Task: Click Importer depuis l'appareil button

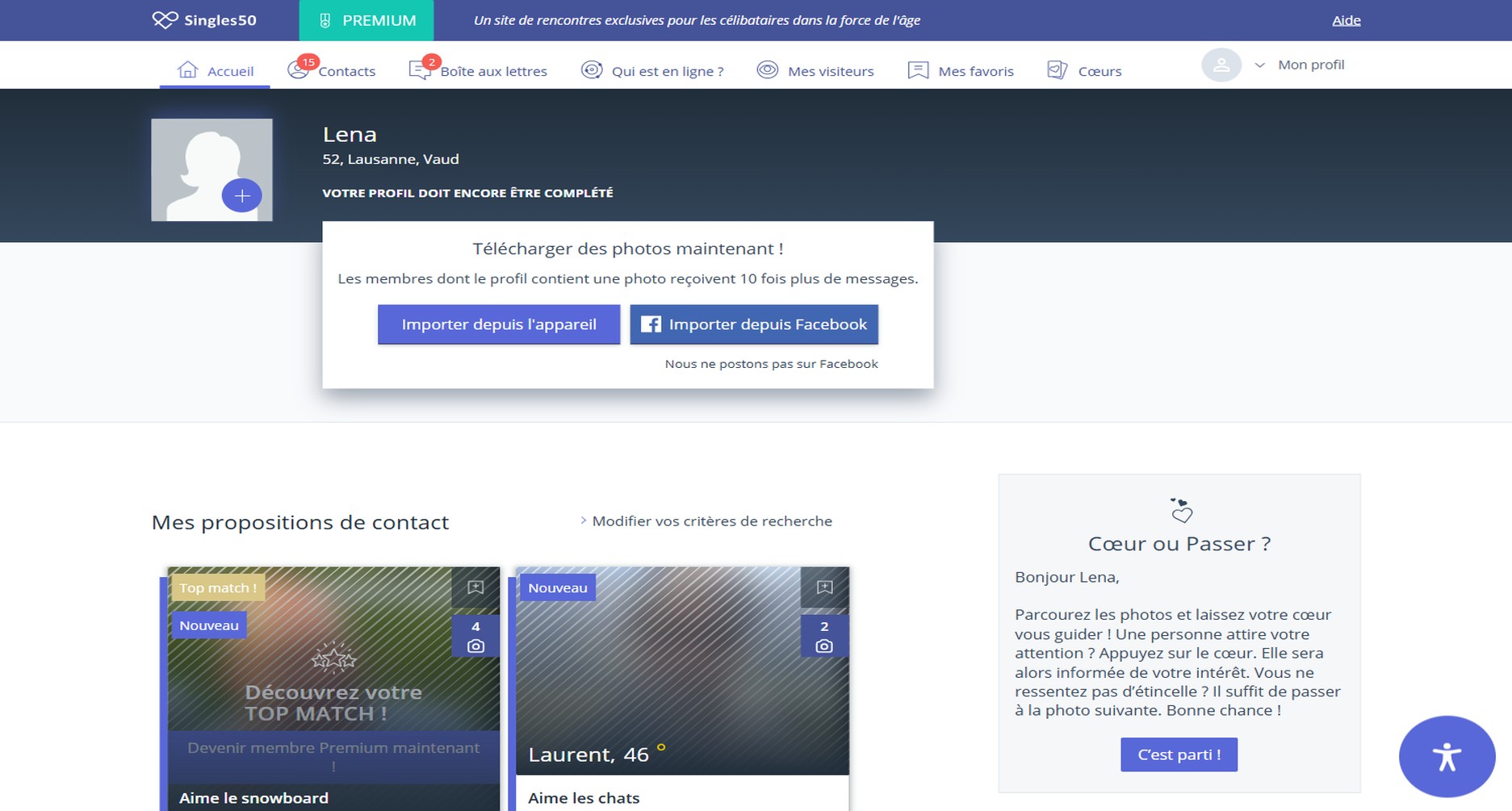Action: pos(499,324)
